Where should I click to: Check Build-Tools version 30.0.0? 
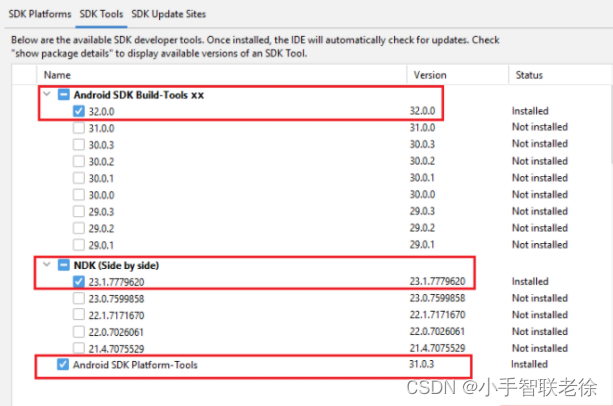click(x=79, y=195)
